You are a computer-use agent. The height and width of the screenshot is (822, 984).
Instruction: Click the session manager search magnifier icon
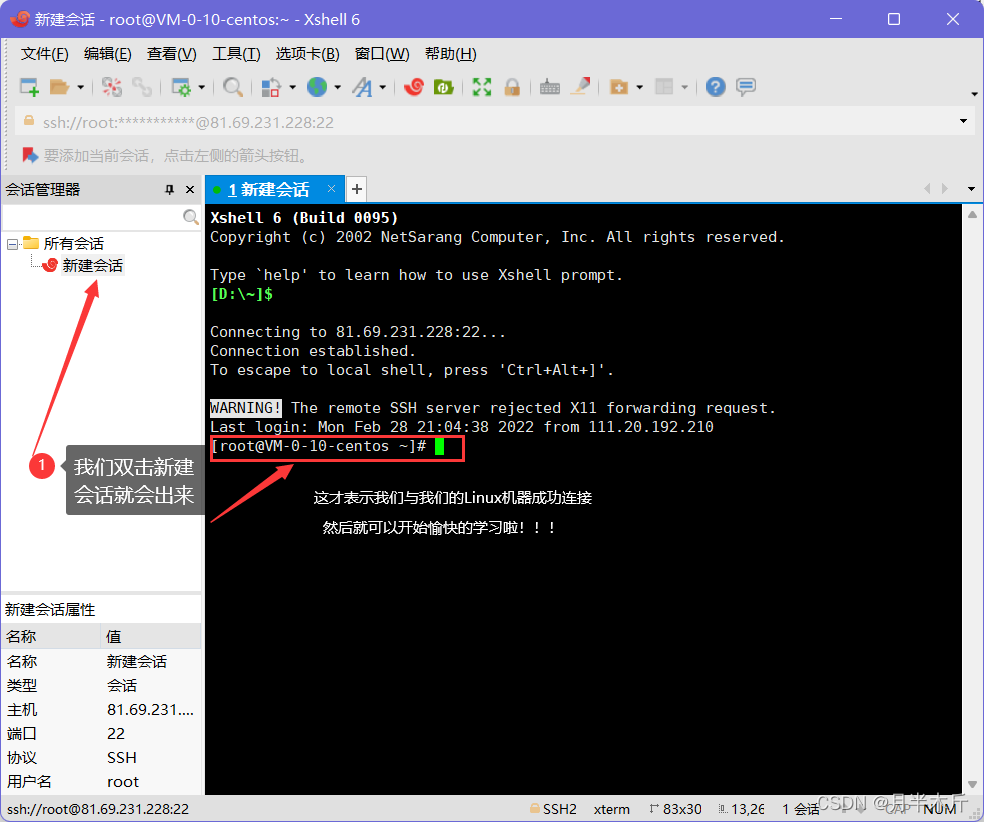click(x=191, y=217)
